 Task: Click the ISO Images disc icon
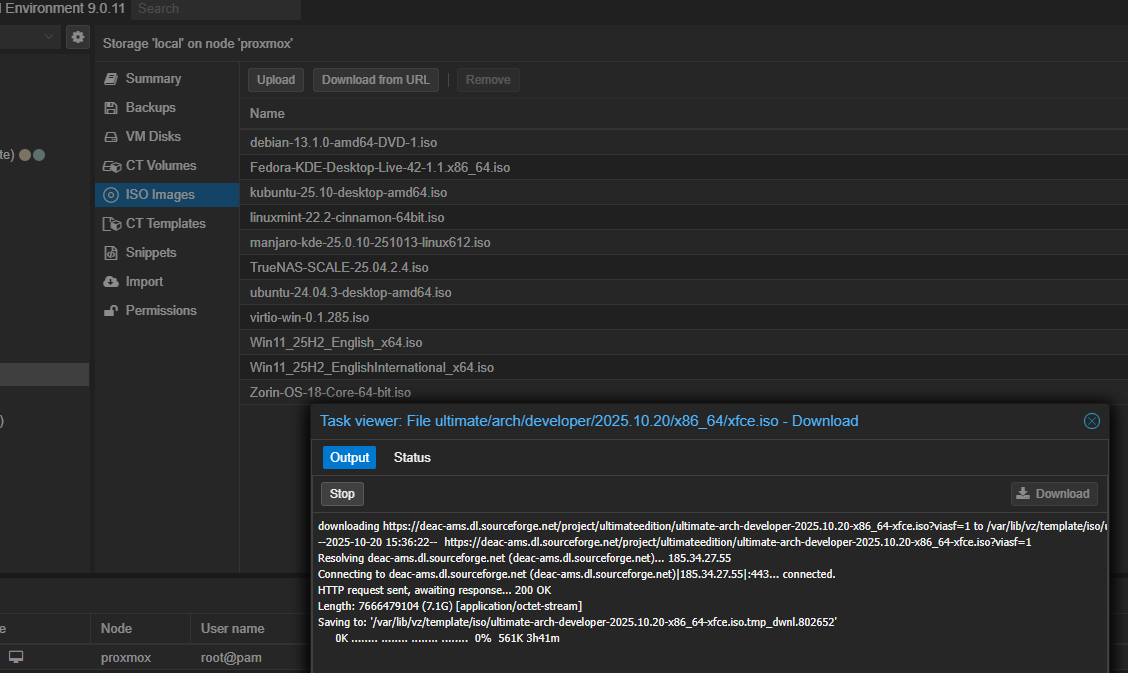point(111,195)
